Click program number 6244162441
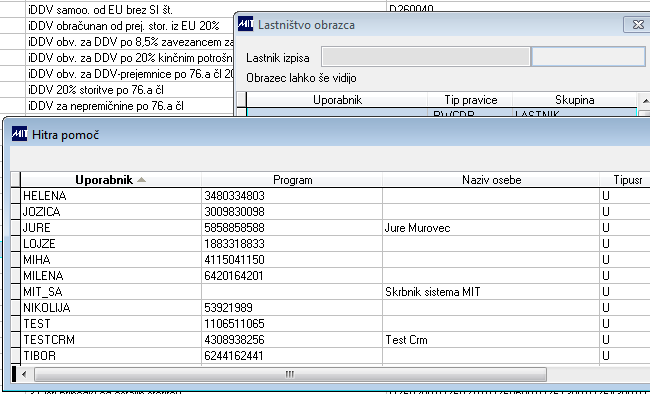Screen dimensions: 650x394 pyautogui.click(x=234, y=356)
